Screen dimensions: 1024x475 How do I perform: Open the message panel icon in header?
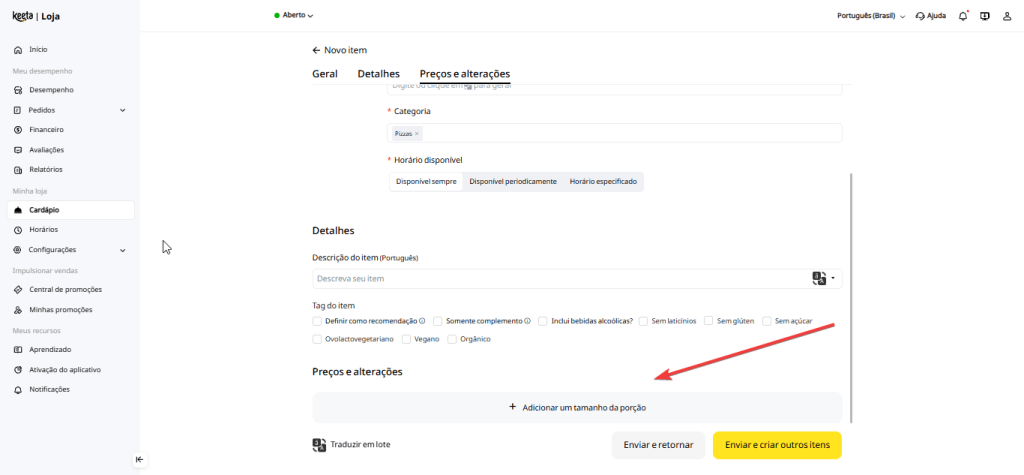985,16
